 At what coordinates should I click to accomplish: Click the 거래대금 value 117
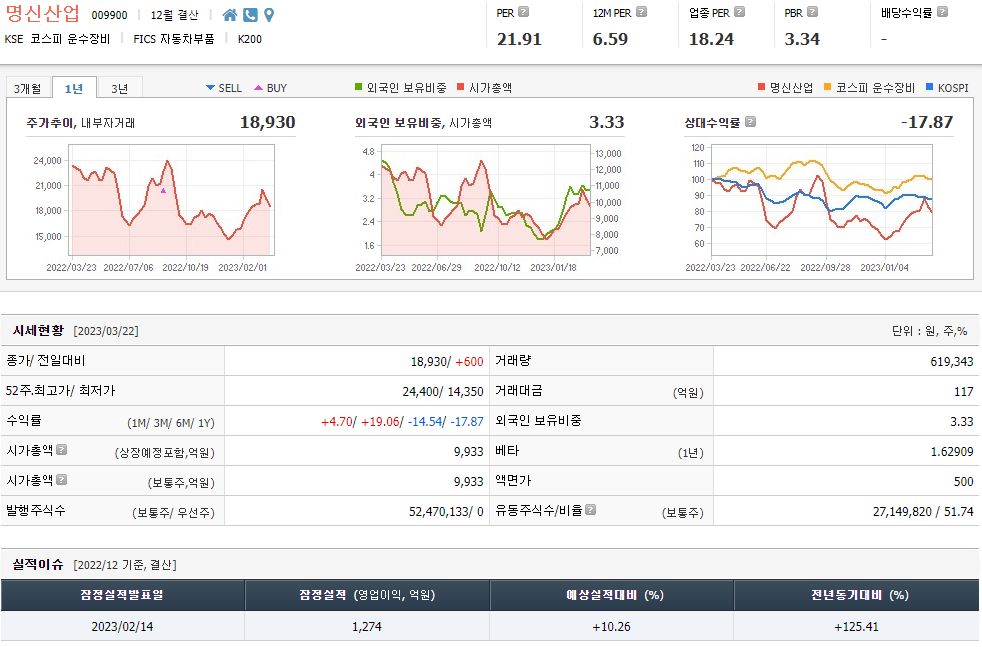point(963,391)
